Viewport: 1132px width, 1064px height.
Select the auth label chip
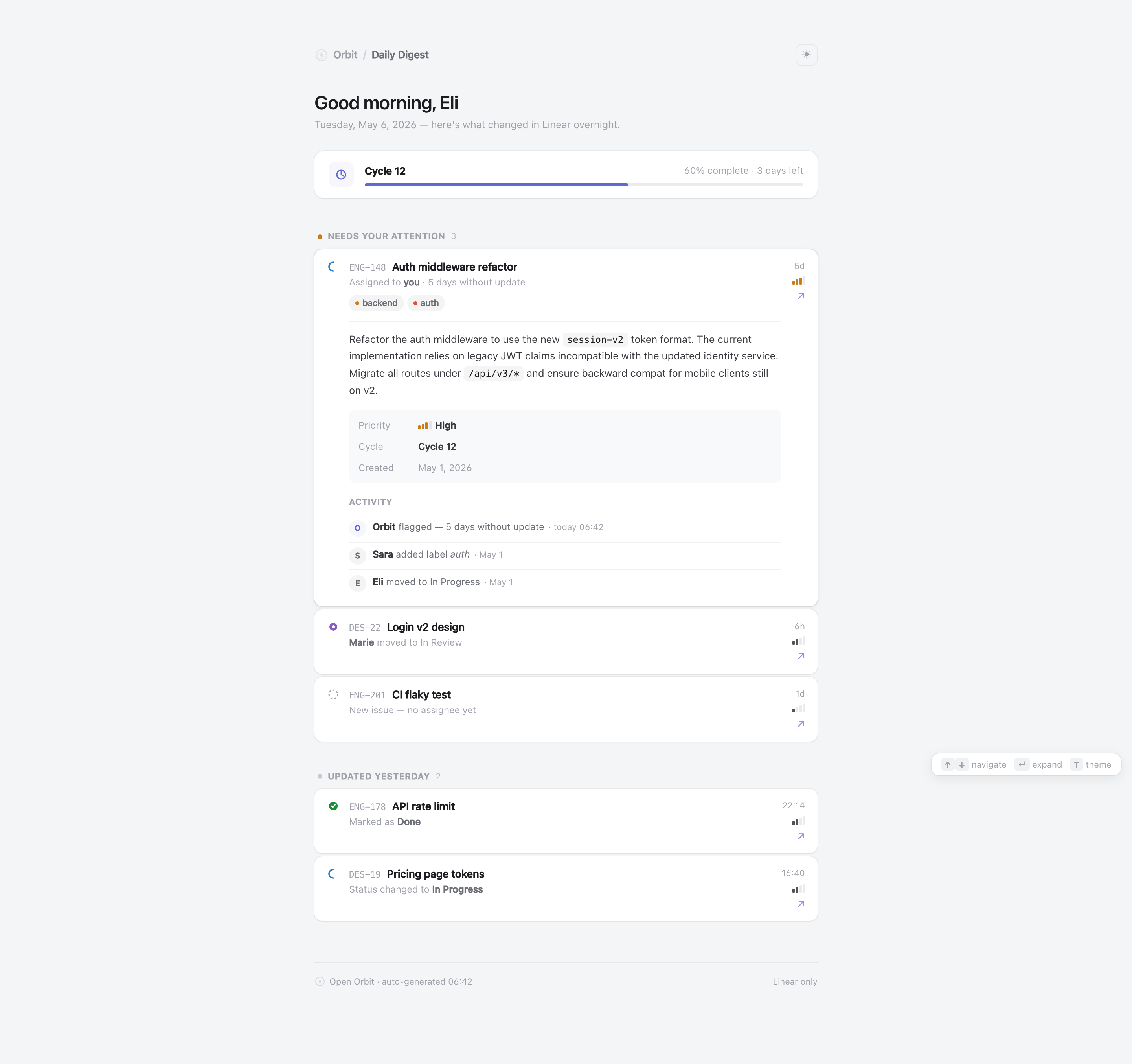pyautogui.click(x=425, y=303)
